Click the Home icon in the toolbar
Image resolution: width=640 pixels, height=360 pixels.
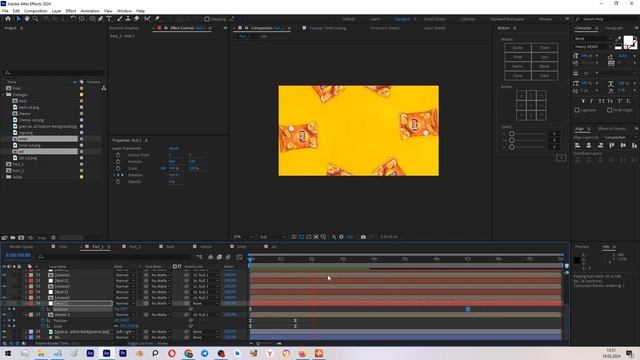click(x=8, y=19)
